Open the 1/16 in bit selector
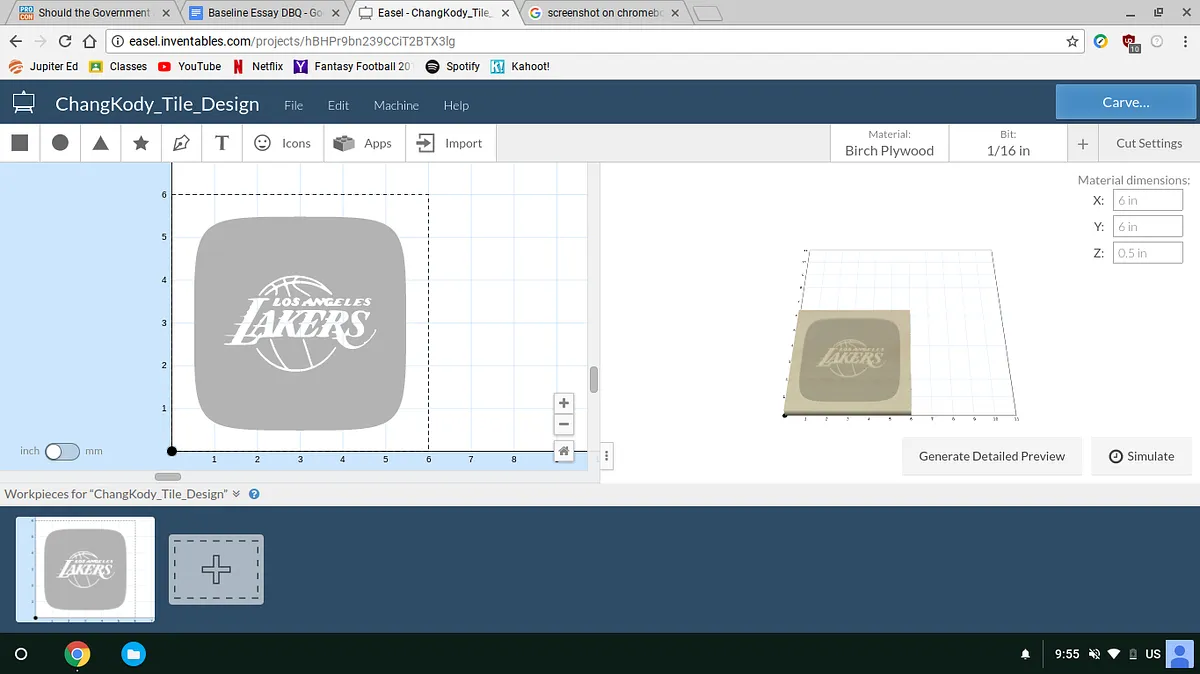The height and width of the screenshot is (674, 1200). (1008, 143)
